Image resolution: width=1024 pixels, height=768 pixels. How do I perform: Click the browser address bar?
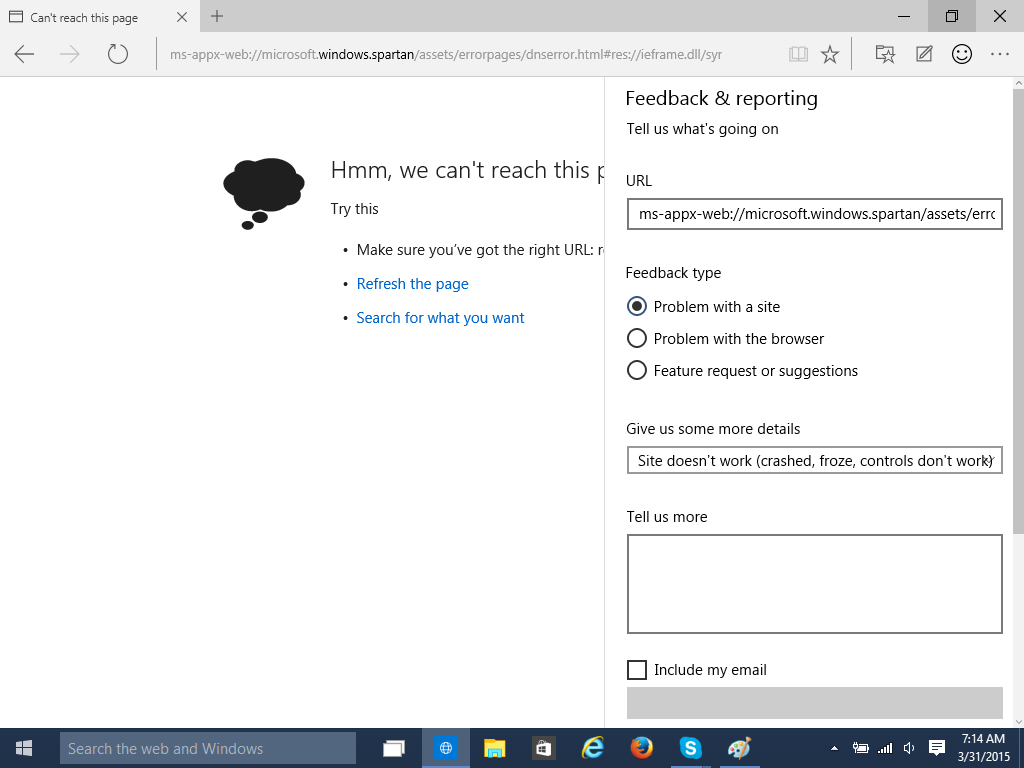click(445, 54)
